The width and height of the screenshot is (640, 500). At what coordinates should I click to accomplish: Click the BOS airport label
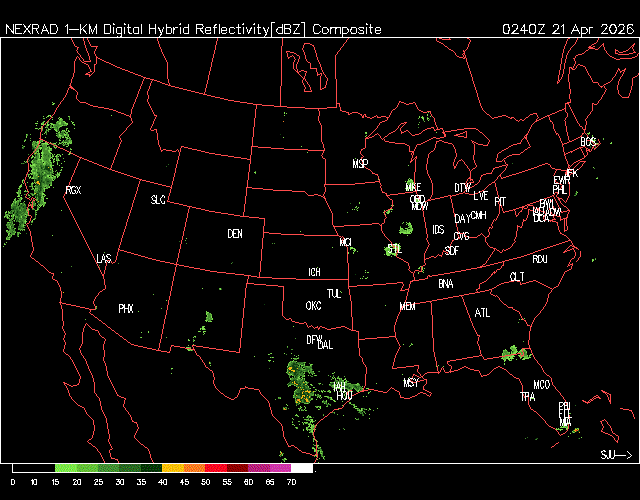pos(588,141)
